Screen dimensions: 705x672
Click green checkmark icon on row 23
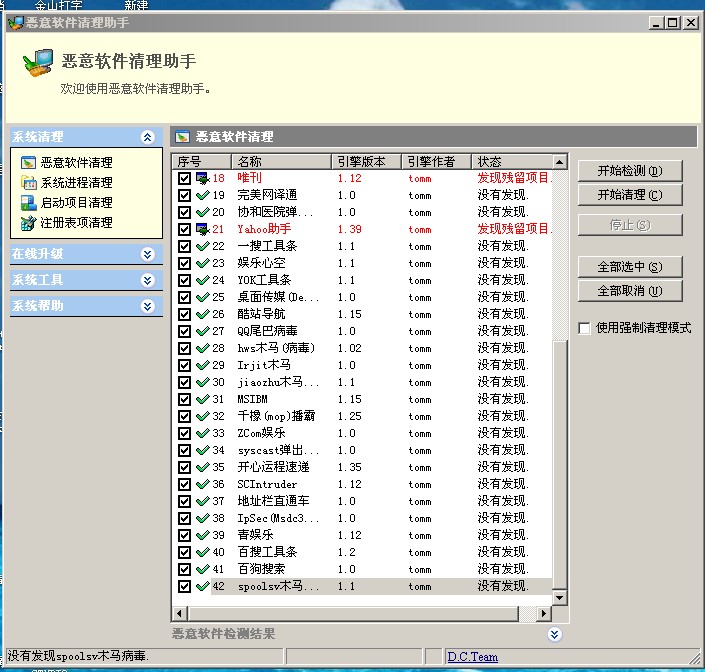[203, 263]
